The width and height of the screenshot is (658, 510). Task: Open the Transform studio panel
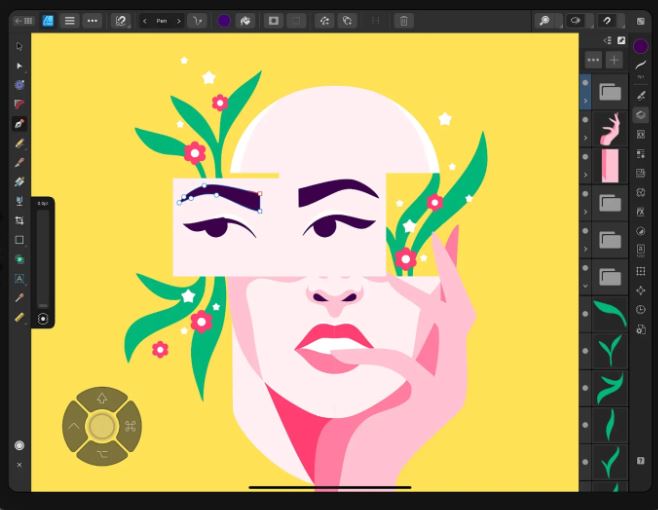click(x=640, y=271)
